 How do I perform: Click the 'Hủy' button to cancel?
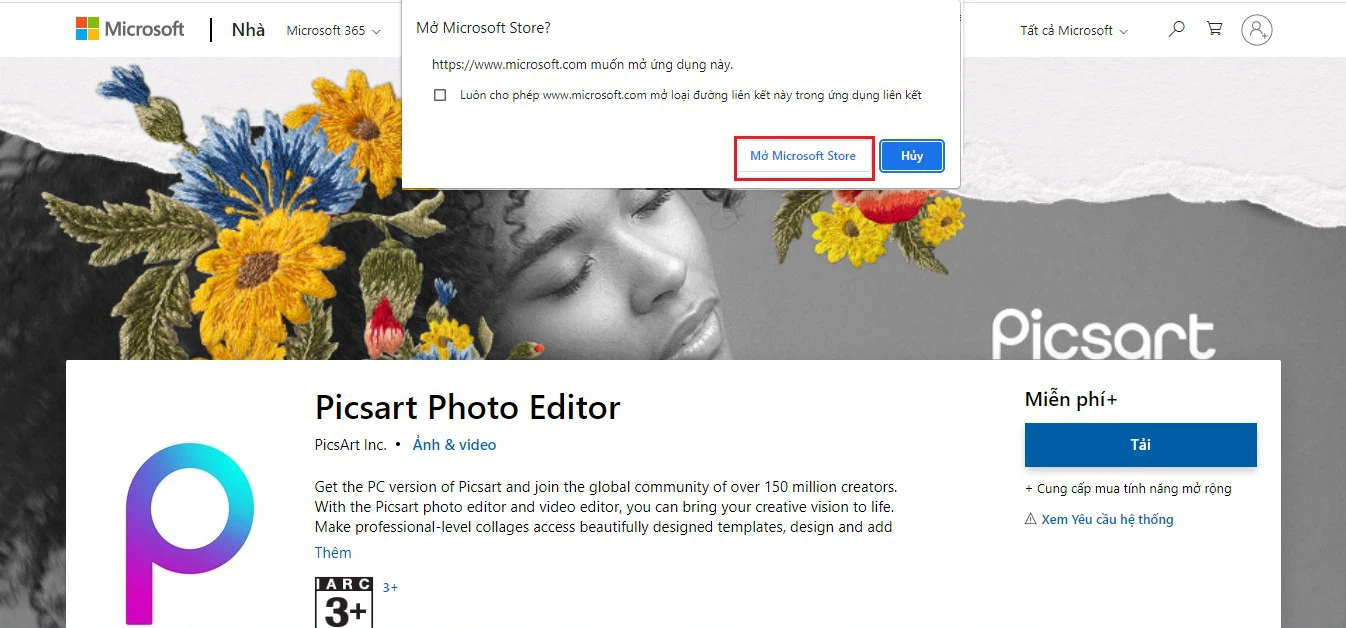point(911,156)
